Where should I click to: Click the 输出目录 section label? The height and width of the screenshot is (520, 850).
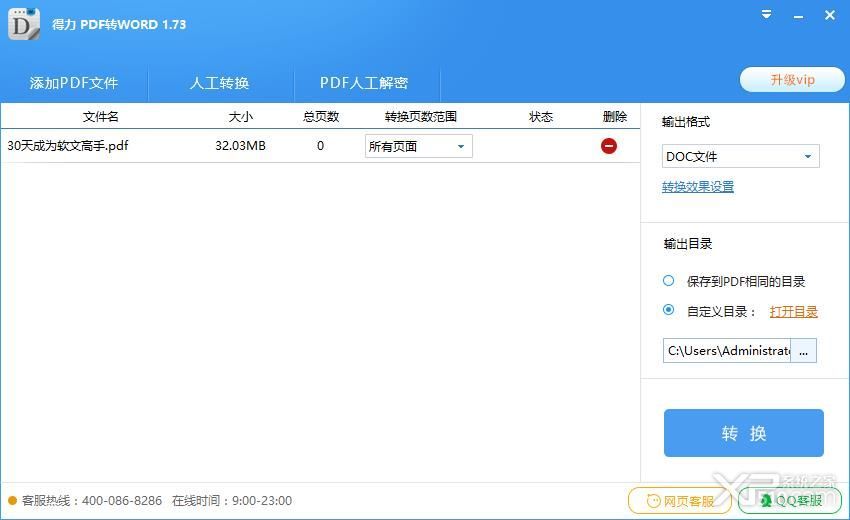[x=688, y=244]
